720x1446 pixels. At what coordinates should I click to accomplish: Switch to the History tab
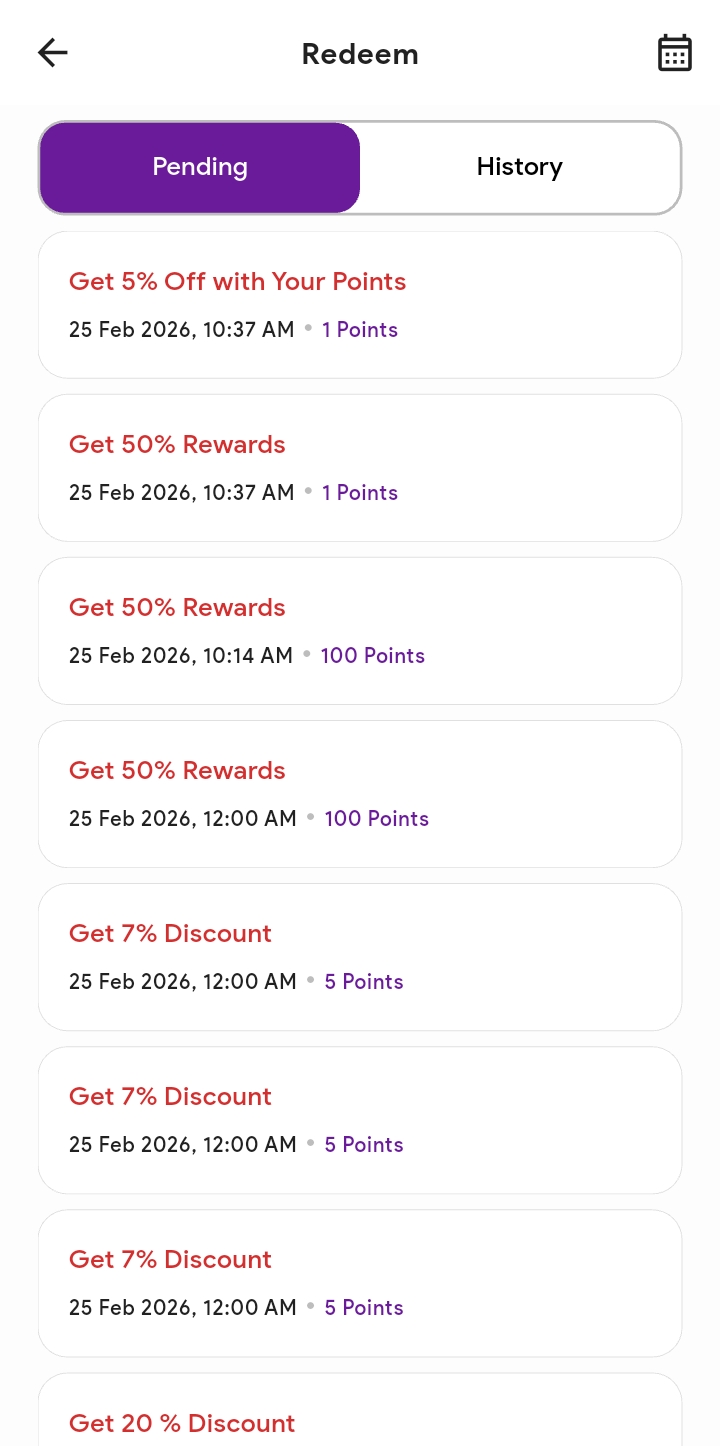(x=520, y=167)
